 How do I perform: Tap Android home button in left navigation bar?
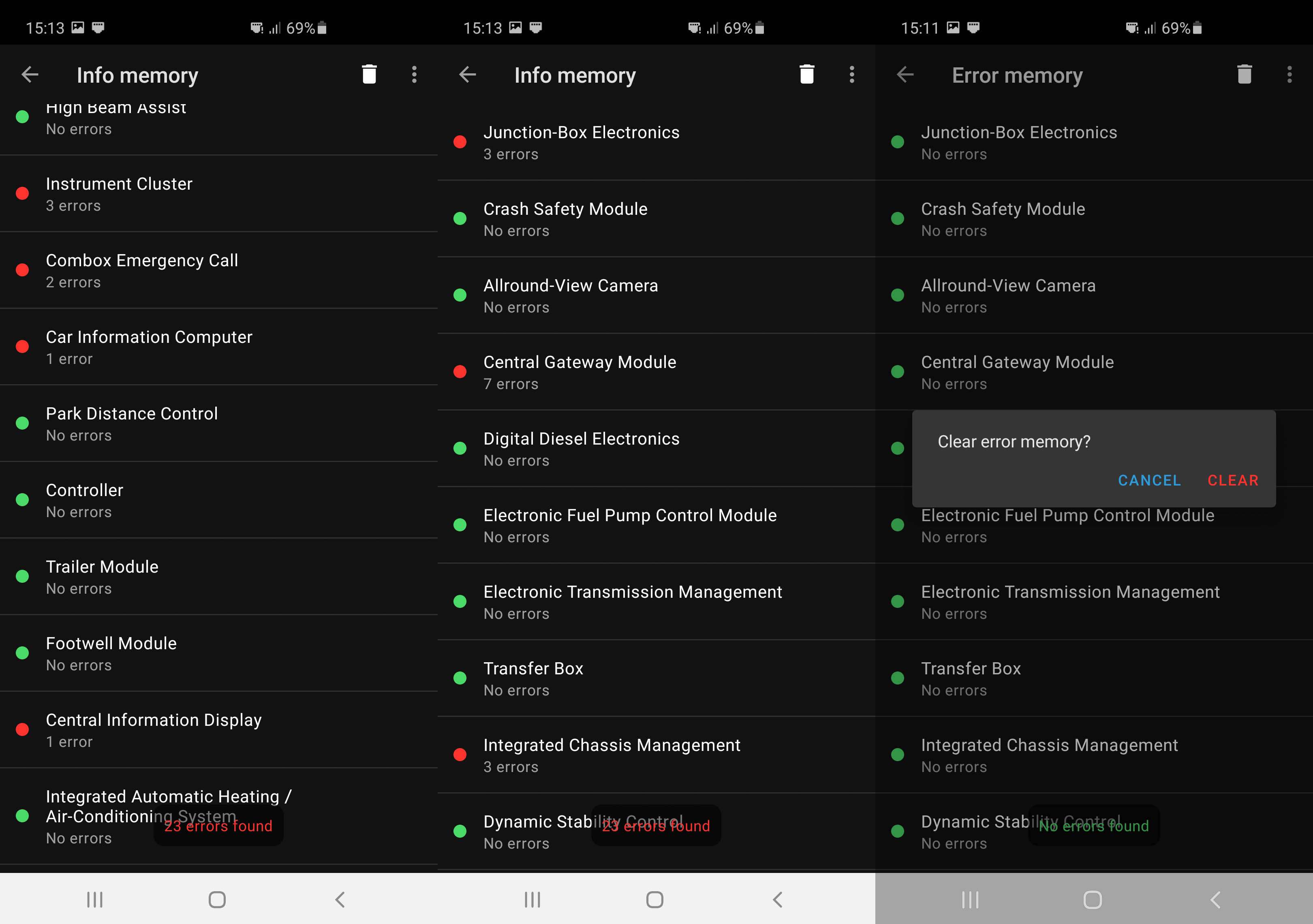coord(217,899)
